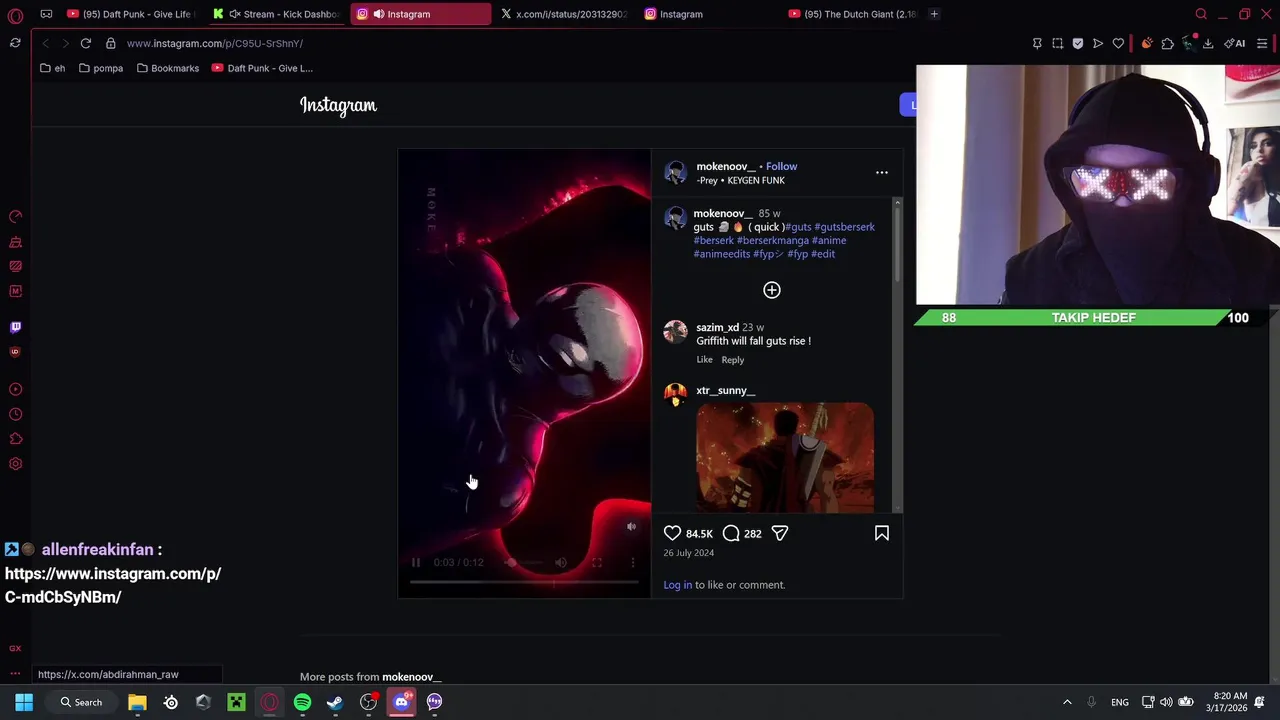Reload the page from the address bar
The width and height of the screenshot is (1280, 720).
pos(86,43)
